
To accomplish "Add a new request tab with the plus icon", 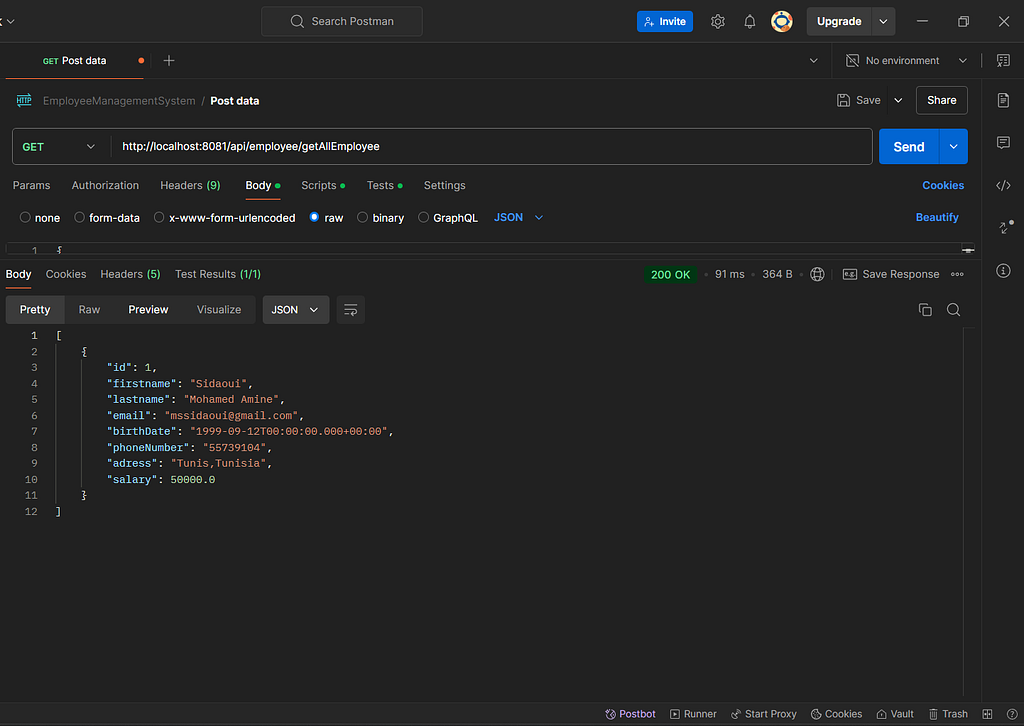I will (168, 61).
